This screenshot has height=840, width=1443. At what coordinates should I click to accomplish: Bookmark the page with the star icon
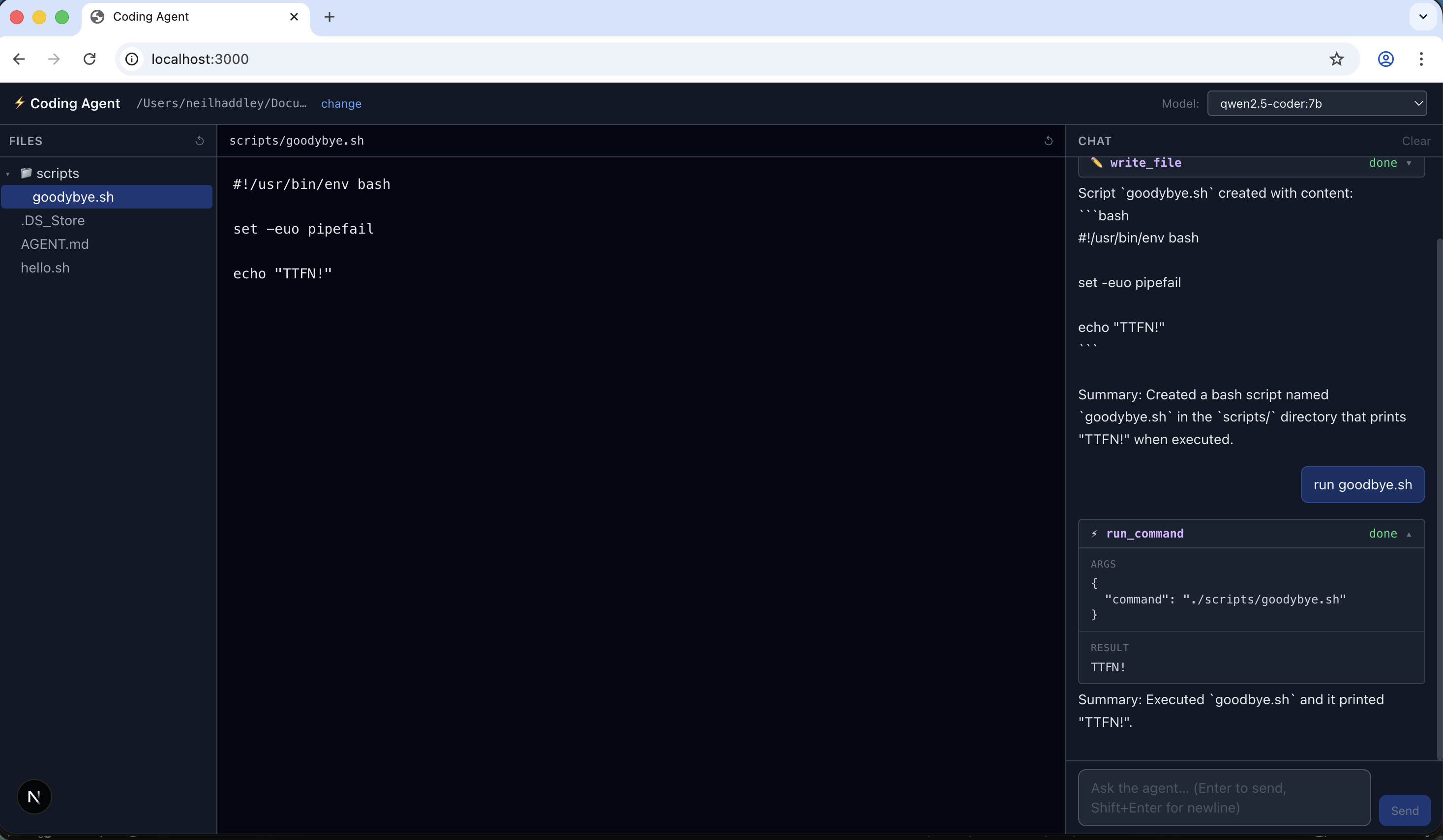click(x=1336, y=59)
